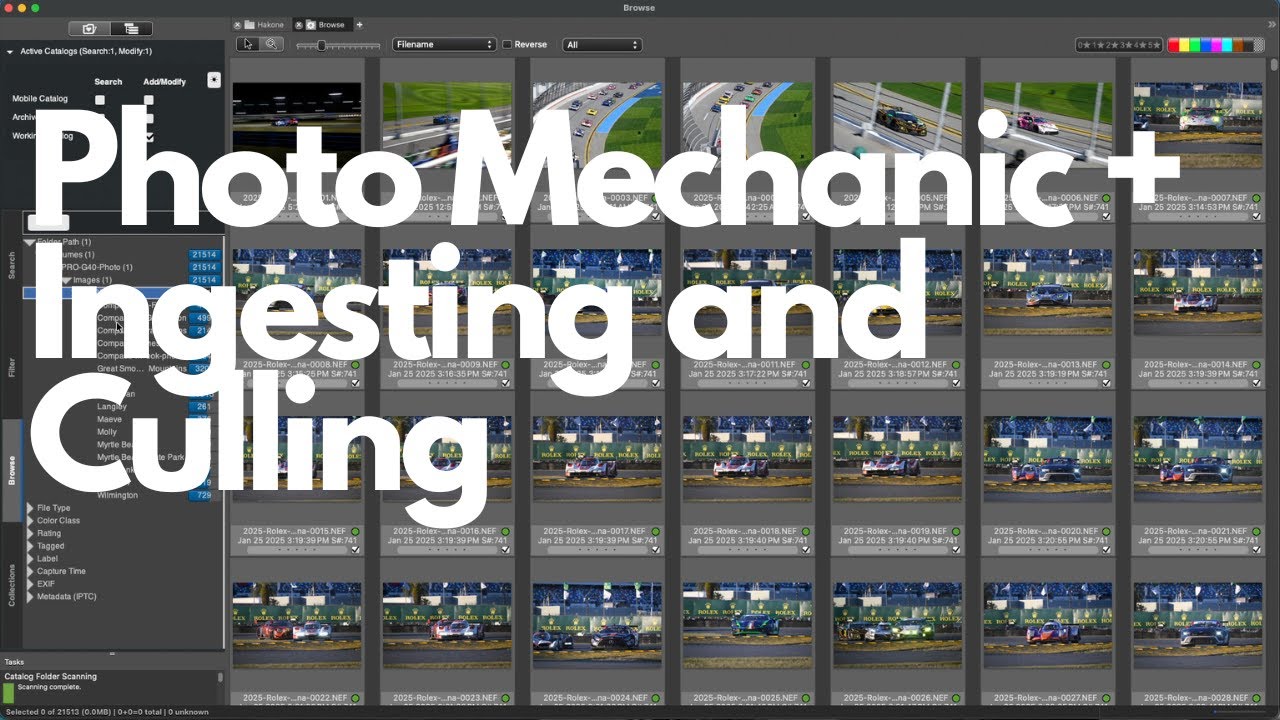Toggle tag checkbox on na-0021.NEF
Viewport: 1280px width, 720px height.
point(1257,549)
